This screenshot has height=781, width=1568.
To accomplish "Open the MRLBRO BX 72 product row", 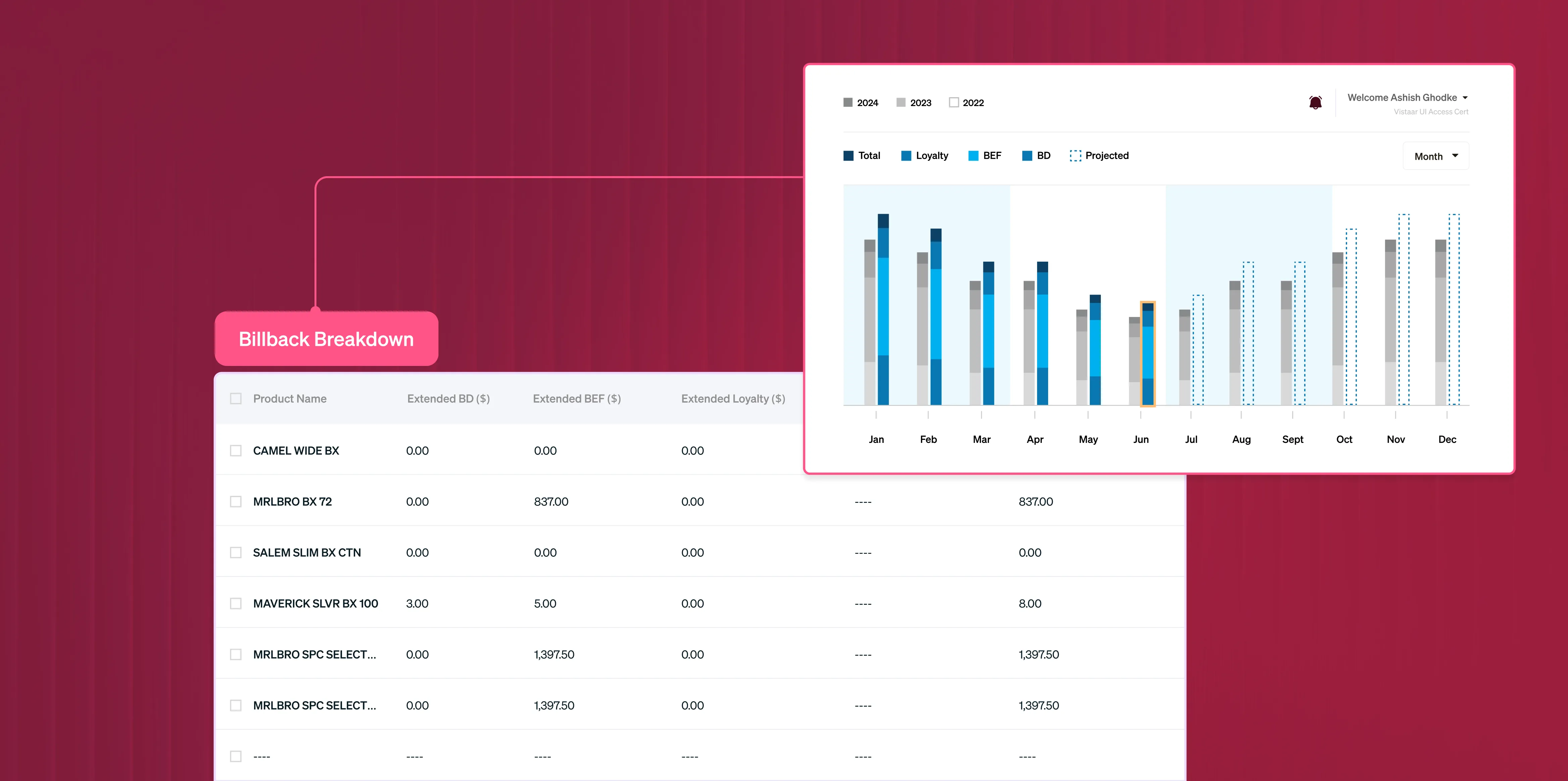I will pyautogui.click(x=292, y=502).
